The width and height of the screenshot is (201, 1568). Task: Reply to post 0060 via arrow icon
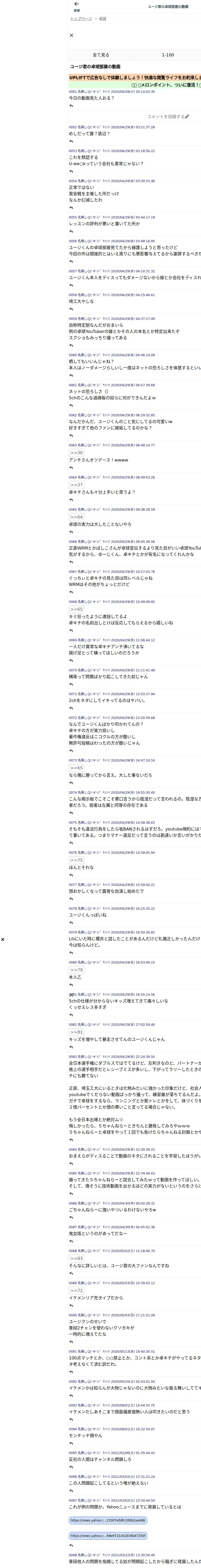tap(71, 376)
